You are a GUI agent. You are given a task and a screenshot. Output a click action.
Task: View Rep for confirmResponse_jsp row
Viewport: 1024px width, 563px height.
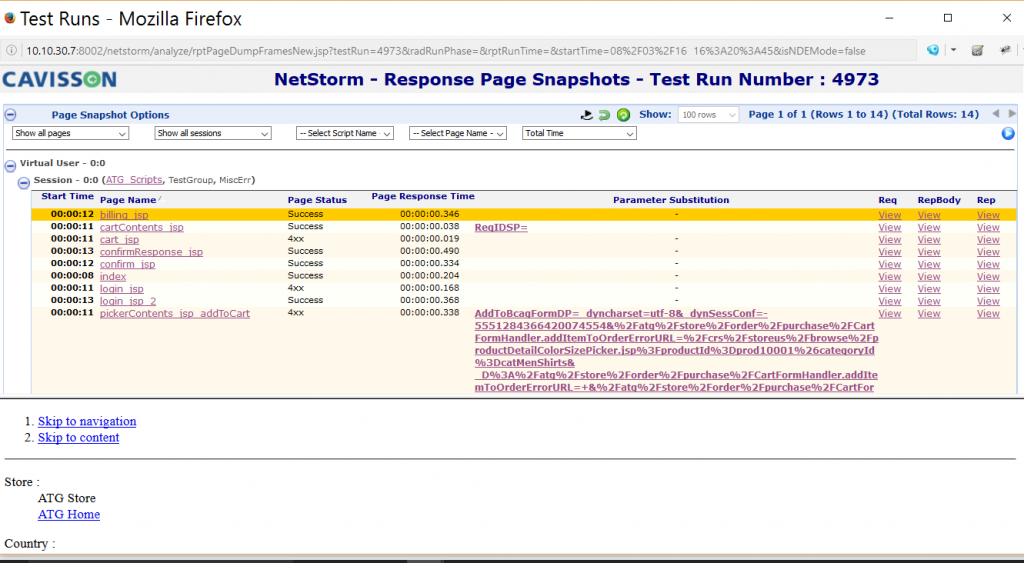pos(988,252)
